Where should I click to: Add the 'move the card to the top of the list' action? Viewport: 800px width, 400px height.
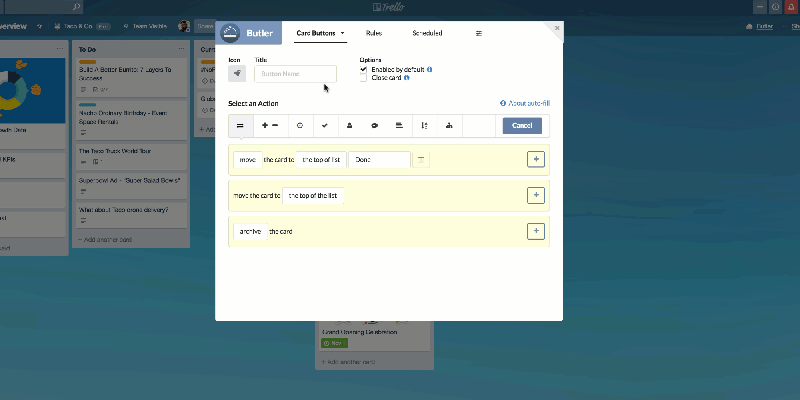536,195
